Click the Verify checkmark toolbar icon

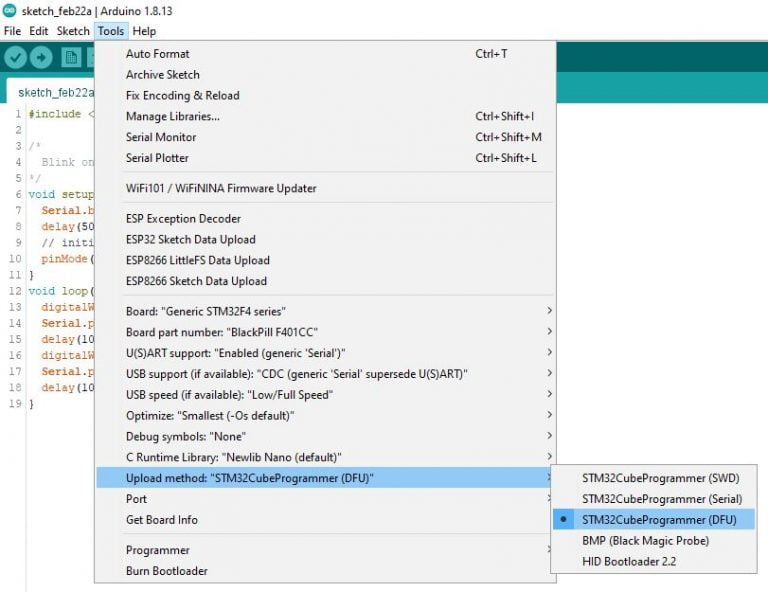tap(14, 57)
